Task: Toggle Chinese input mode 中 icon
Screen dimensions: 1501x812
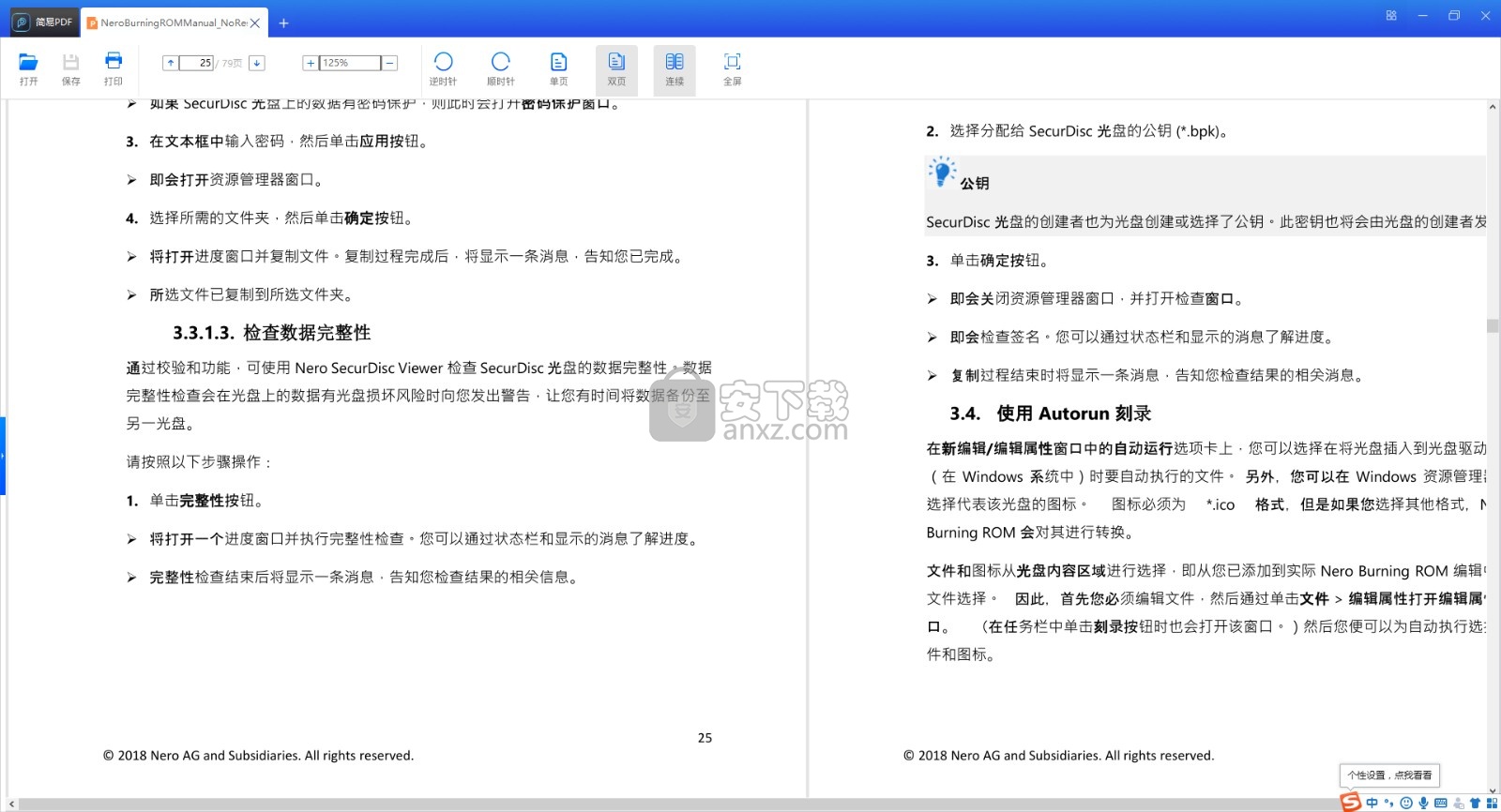Action: [x=1372, y=803]
